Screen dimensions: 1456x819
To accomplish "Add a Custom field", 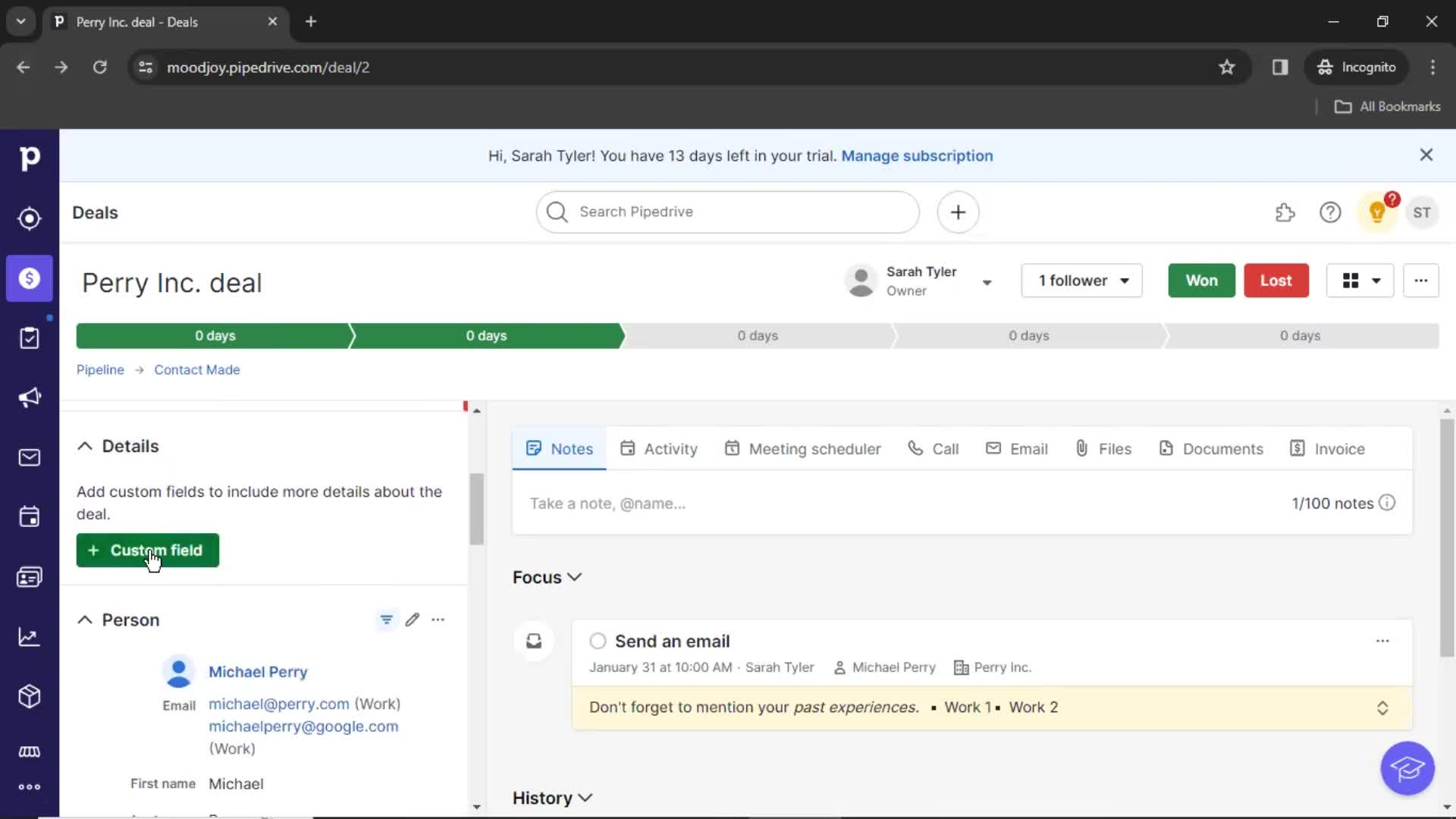I will 147,551.
